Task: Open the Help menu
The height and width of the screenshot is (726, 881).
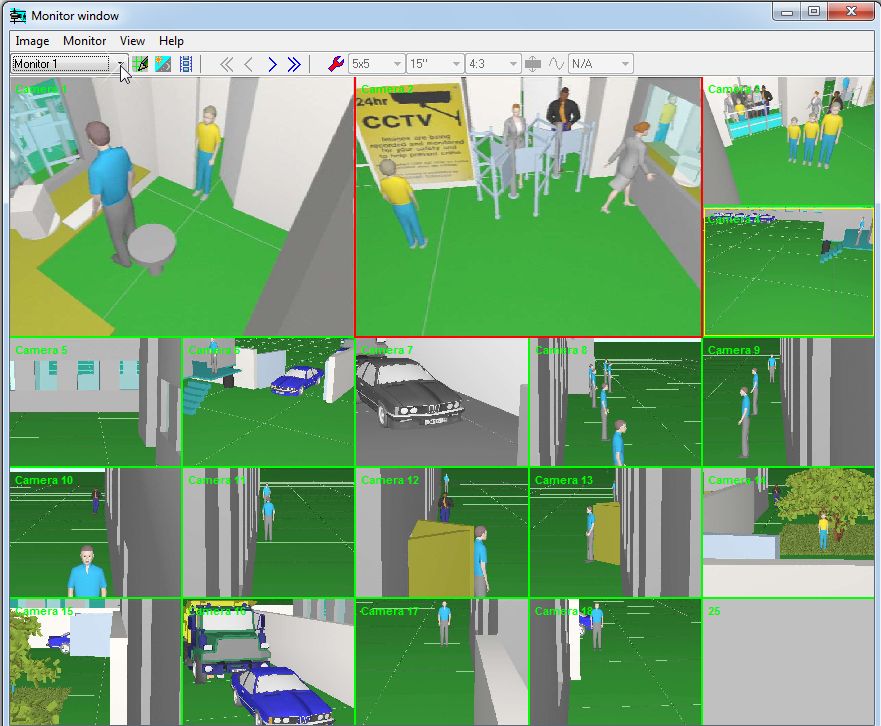Action: click(171, 41)
